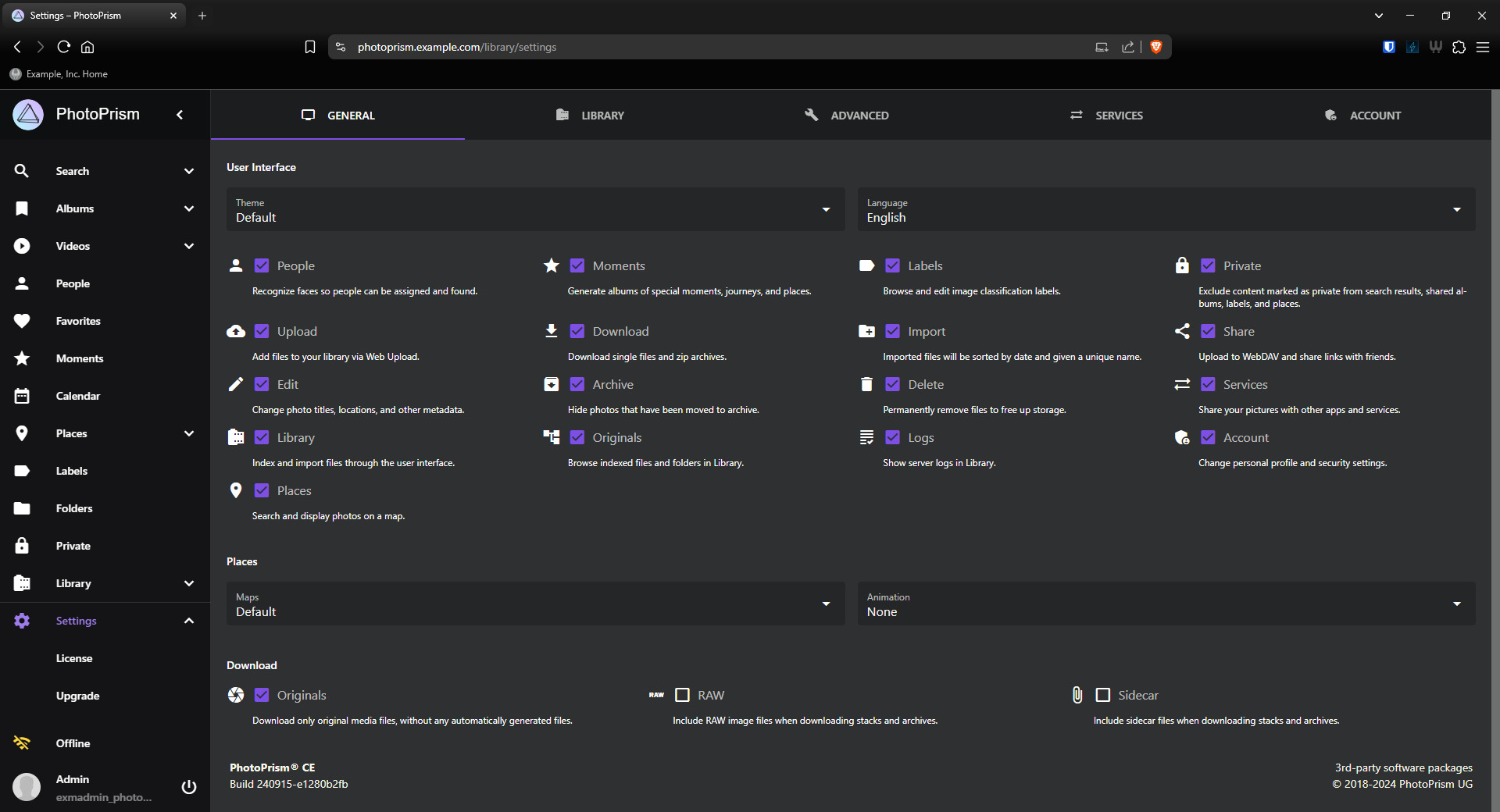The width and height of the screenshot is (1500, 812).
Task: Click the PhotoPrism logo icon
Action: [28, 115]
